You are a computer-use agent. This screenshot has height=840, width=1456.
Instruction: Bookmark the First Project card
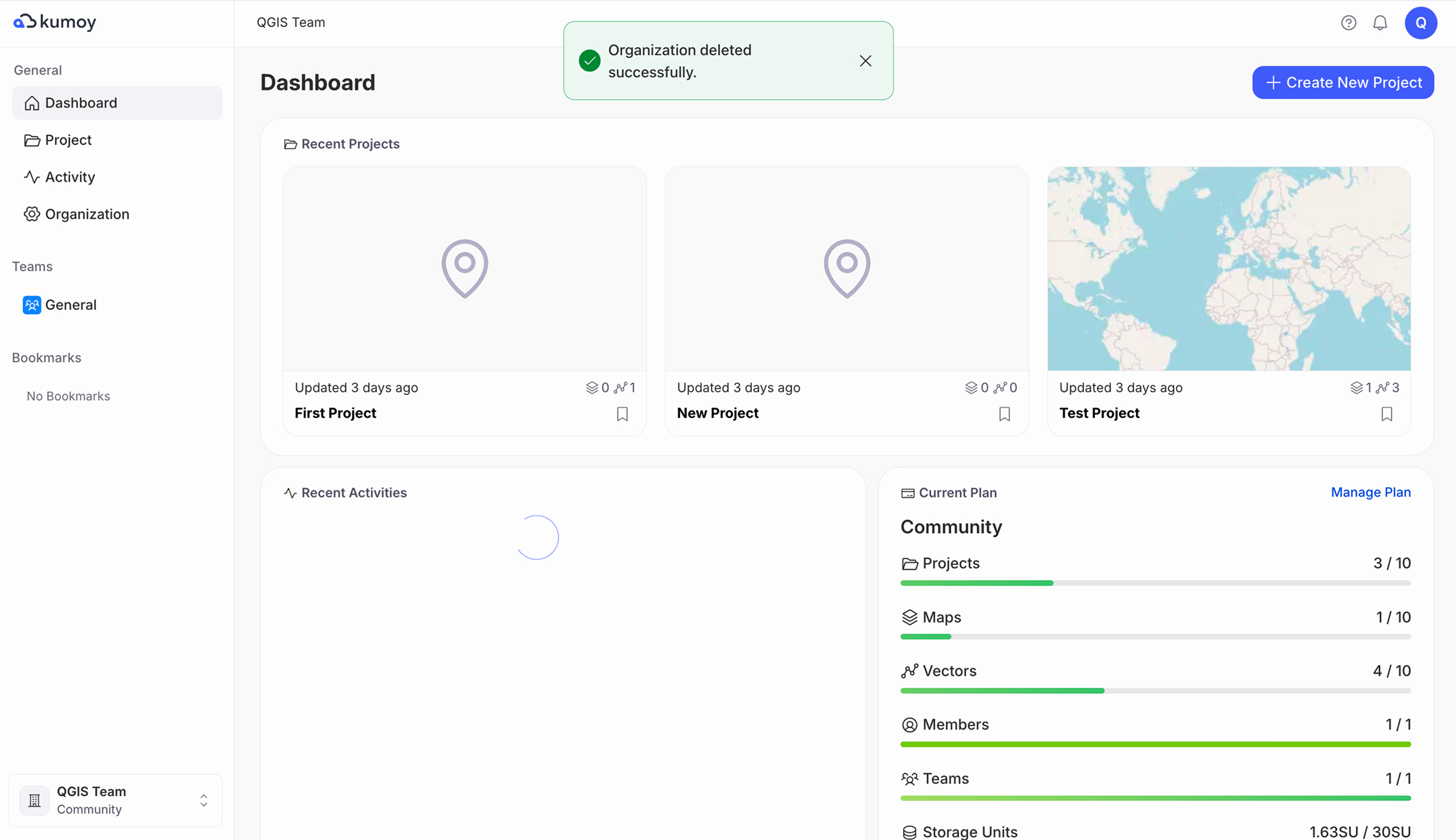(x=622, y=414)
